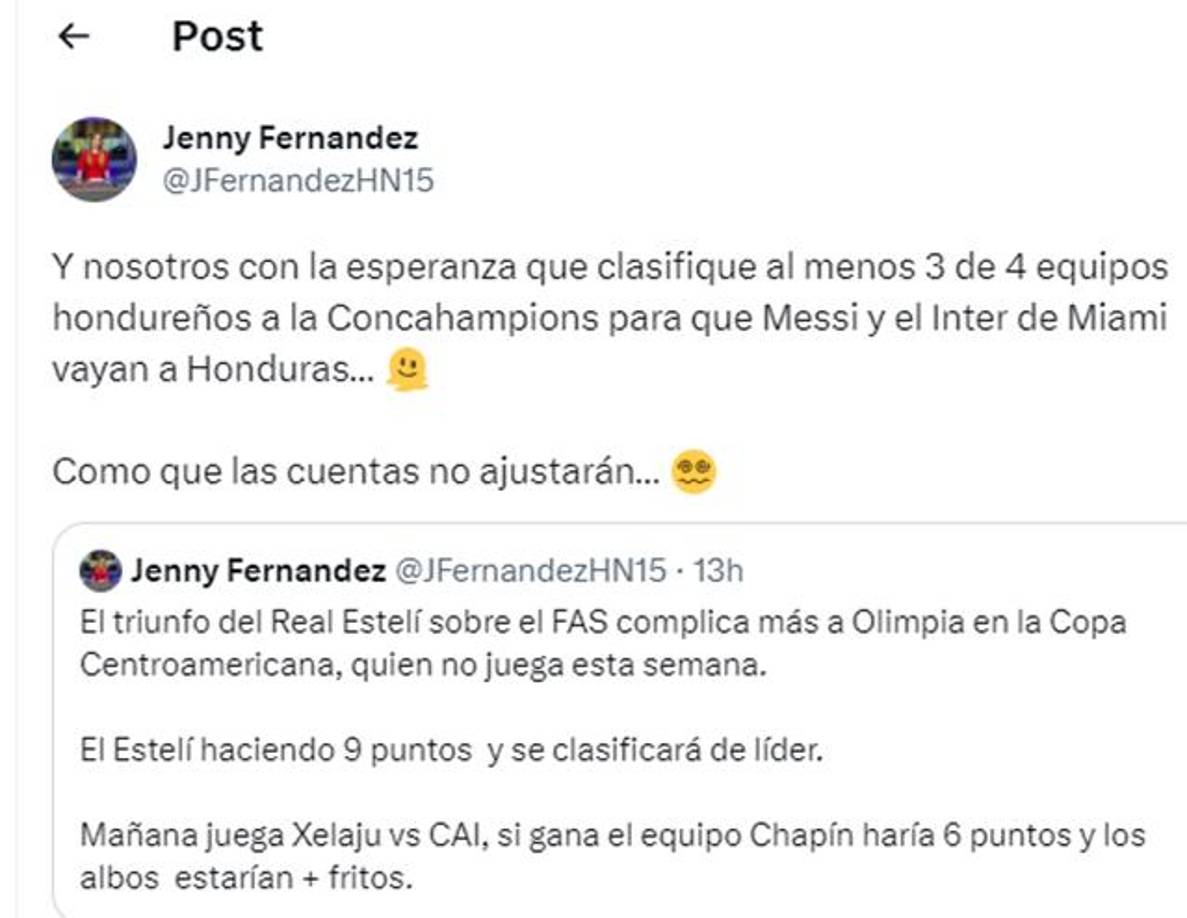Click the 'Post' header label

click(217, 37)
